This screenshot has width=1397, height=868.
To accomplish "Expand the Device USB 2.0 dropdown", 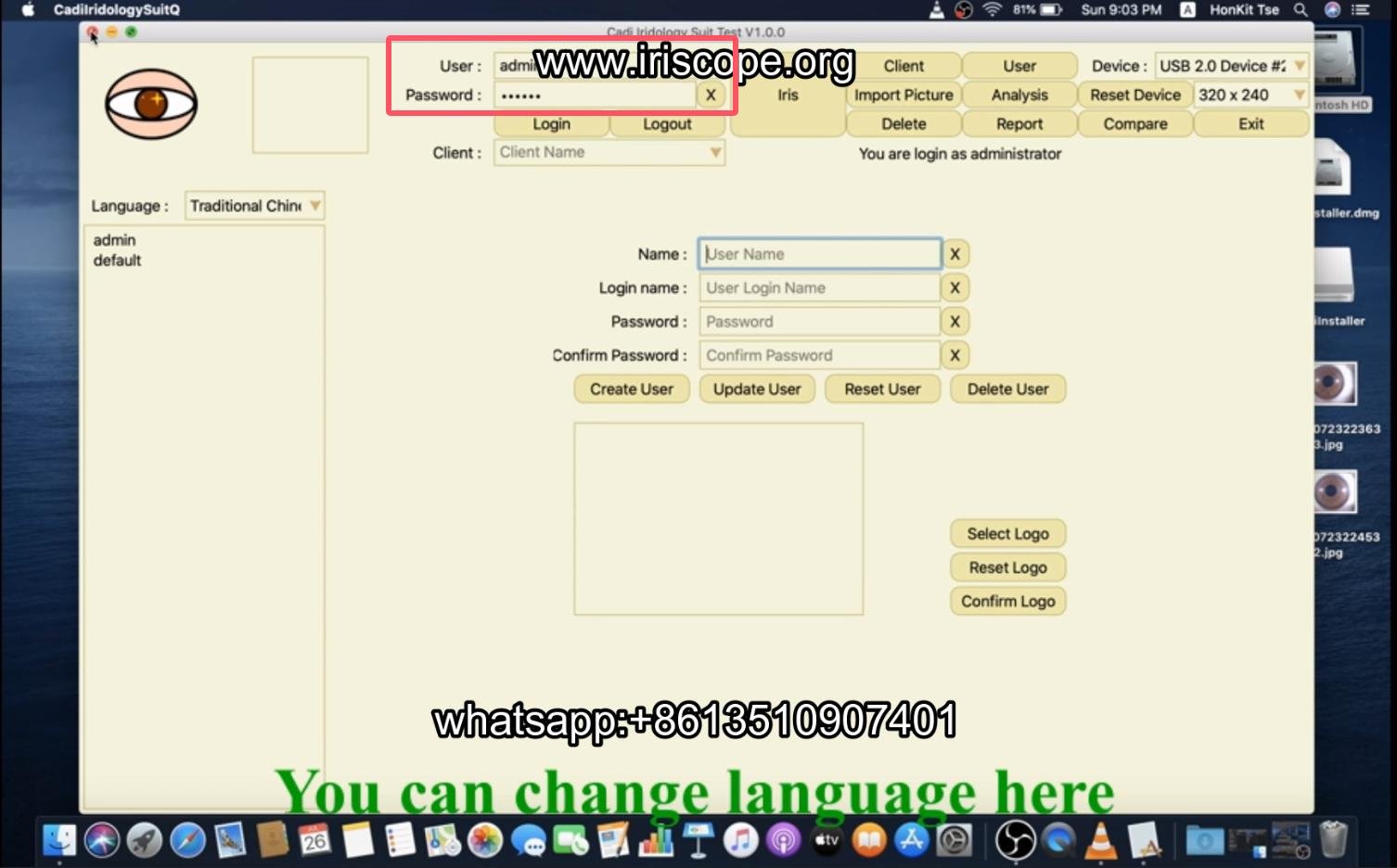I will tap(1231, 66).
